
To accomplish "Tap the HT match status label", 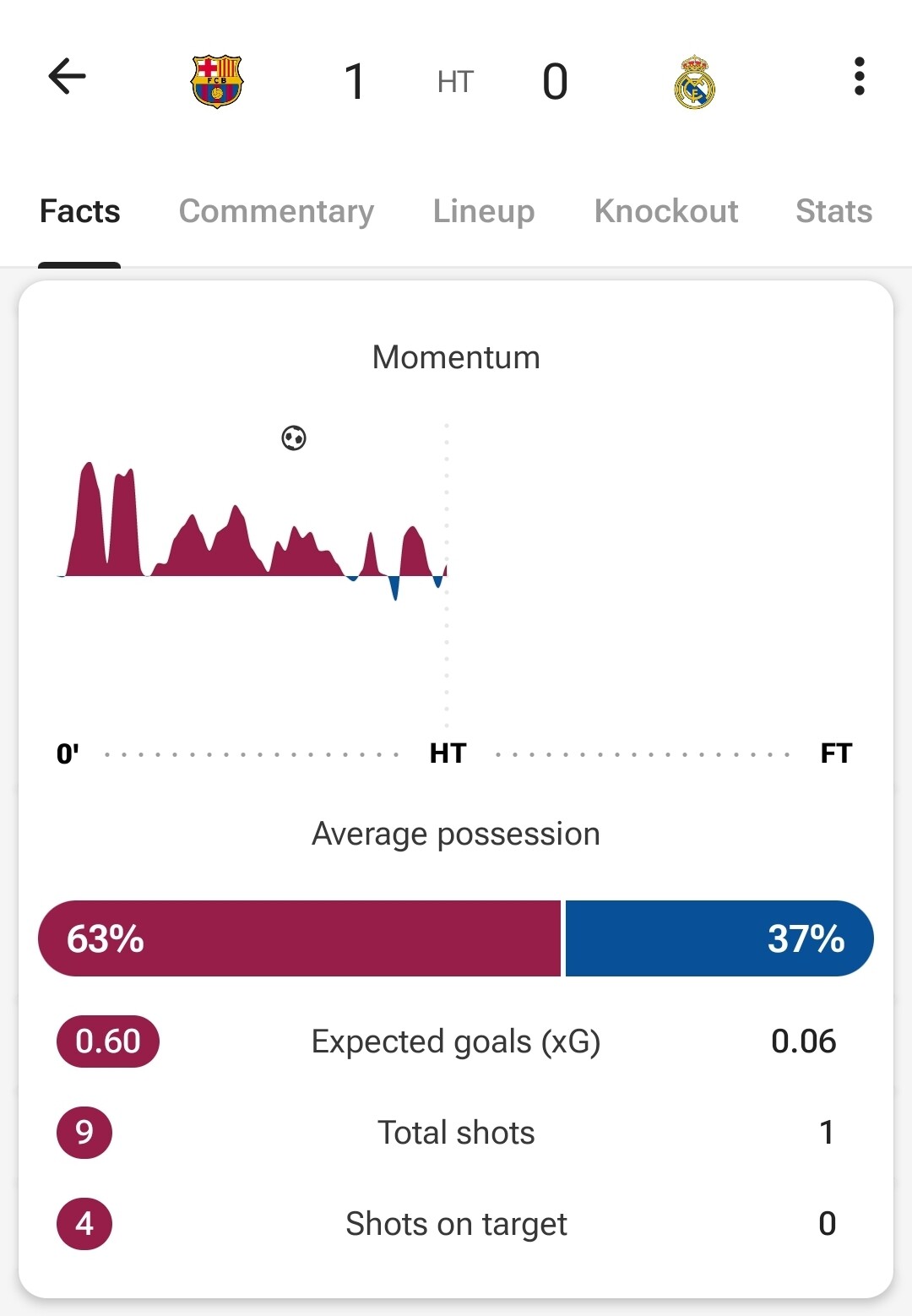I will 455,82.
